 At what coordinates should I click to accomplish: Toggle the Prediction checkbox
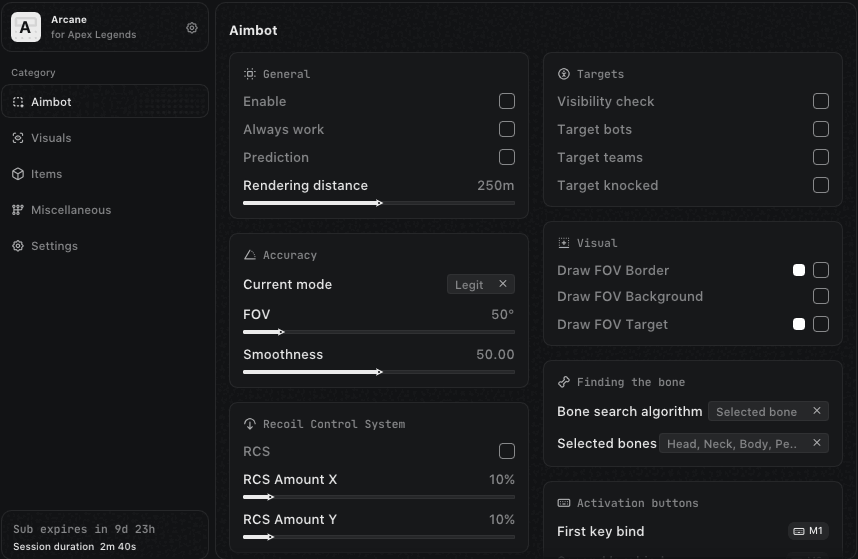tap(507, 157)
